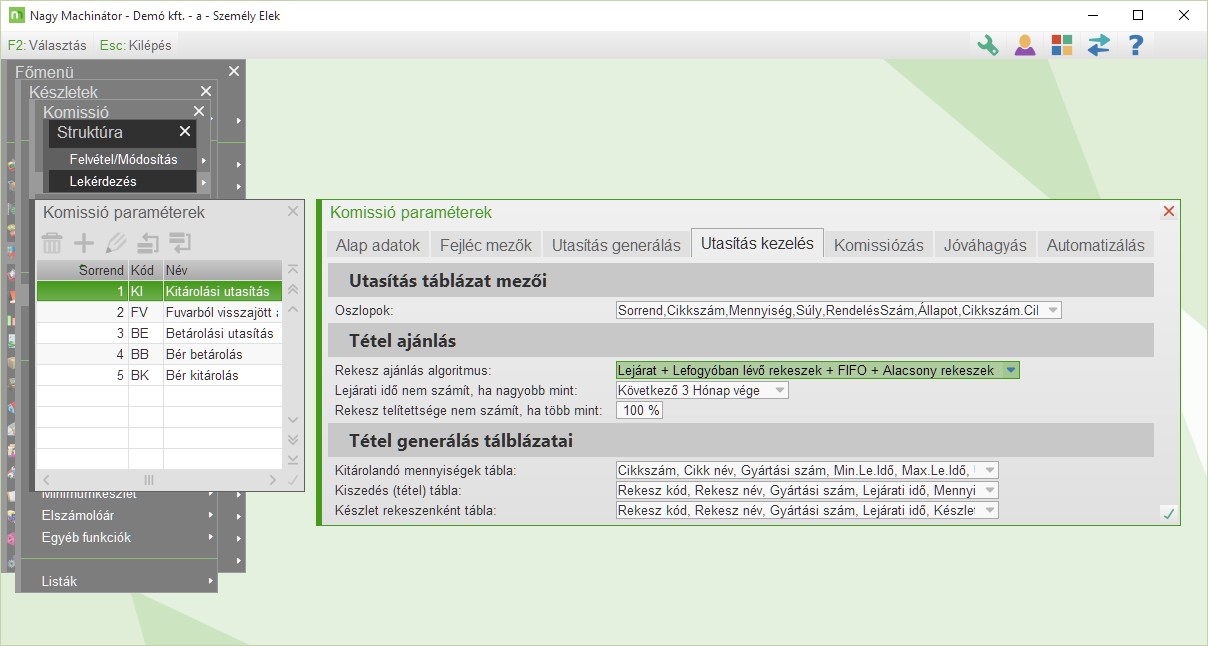The width and height of the screenshot is (1208, 646).
Task: Select the Bér betárolás row
Action: click(x=159, y=354)
